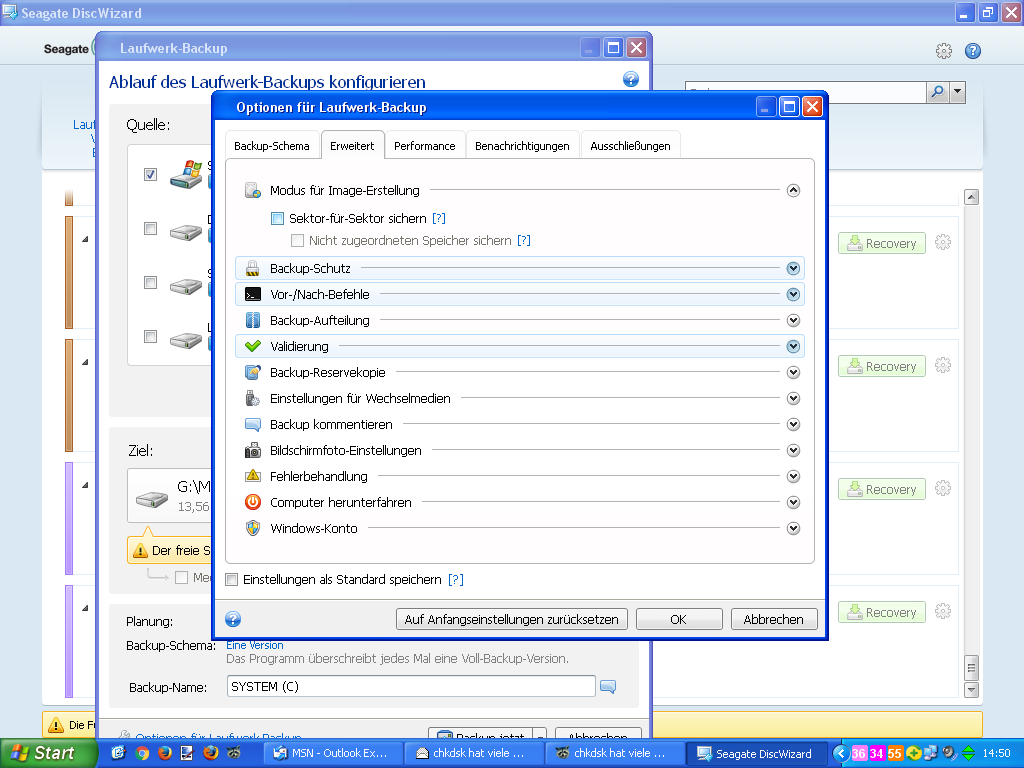
Task: Check the fourth source drive checkbox
Action: 151,337
